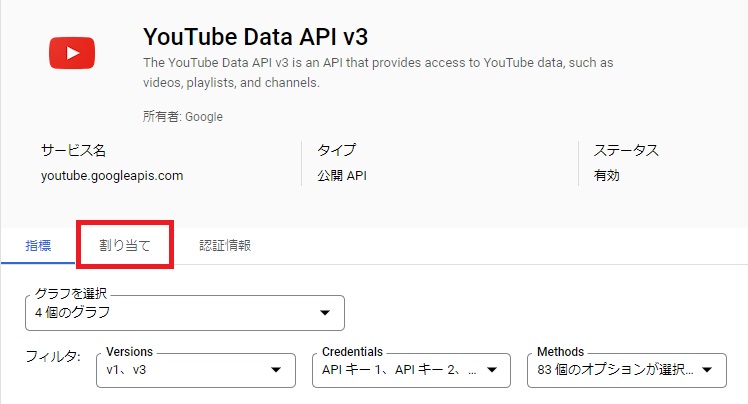Click the 公開 API type value
The width and height of the screenshot is (748, 404).
click(x=342, y=176)
